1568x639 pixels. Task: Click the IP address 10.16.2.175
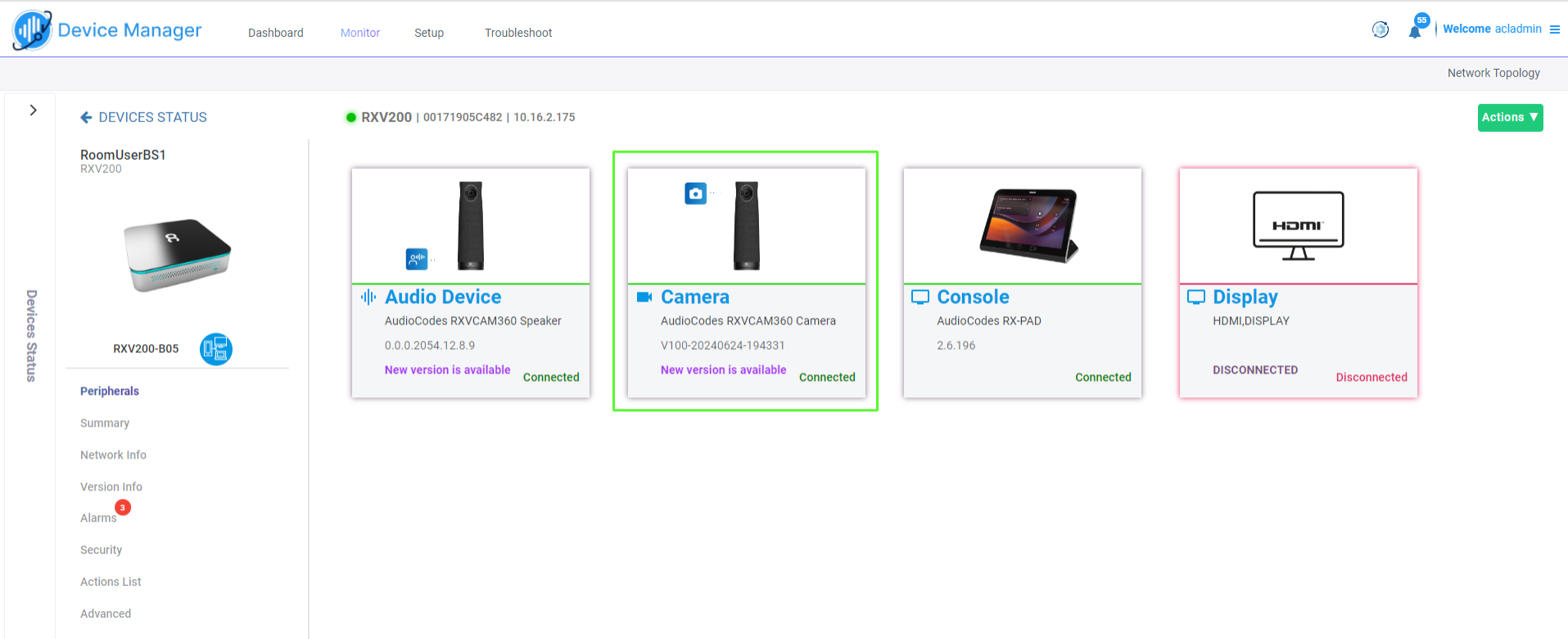click(x=545, y=117)
